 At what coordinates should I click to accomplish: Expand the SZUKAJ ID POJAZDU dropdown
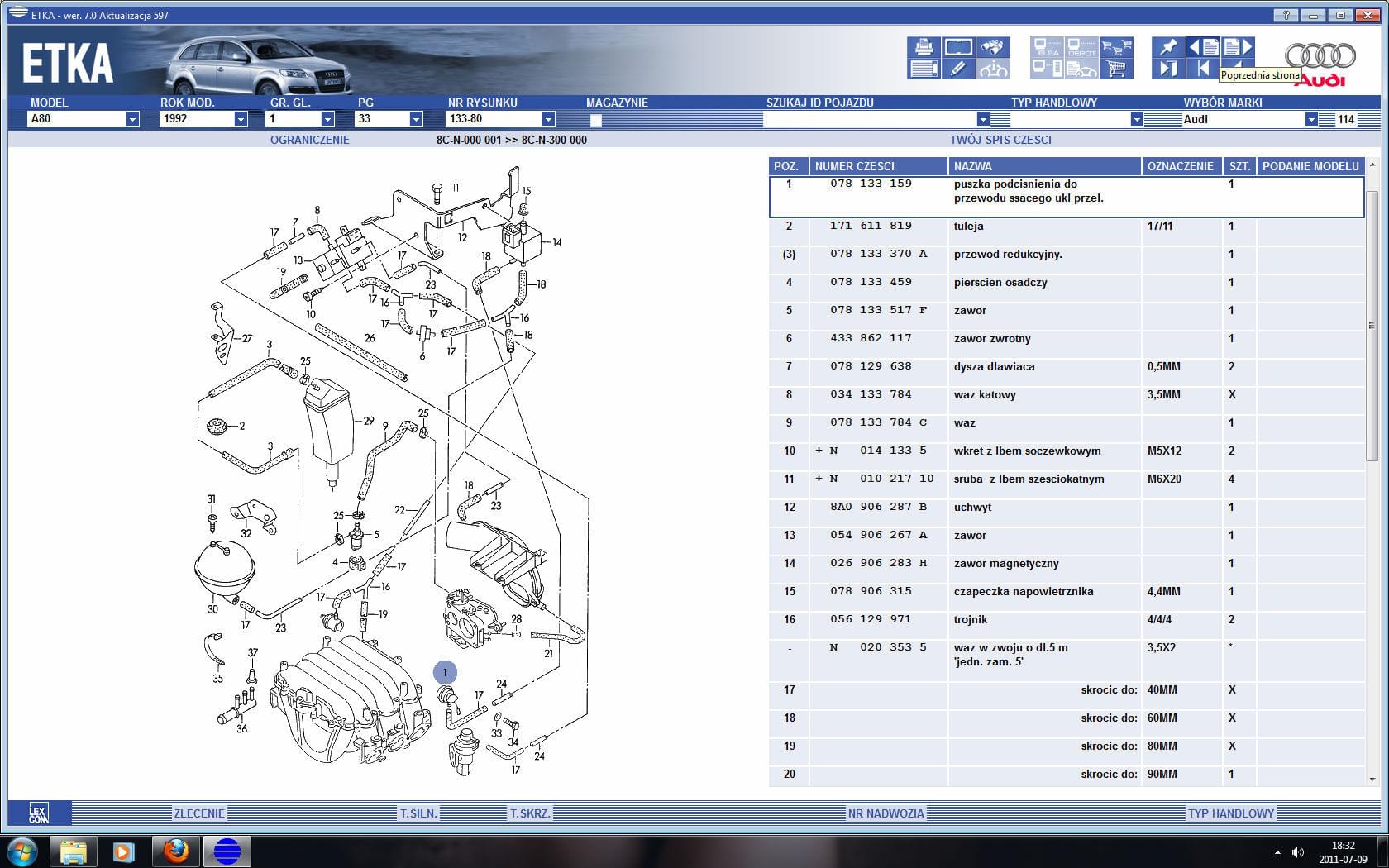click(983, 120)
